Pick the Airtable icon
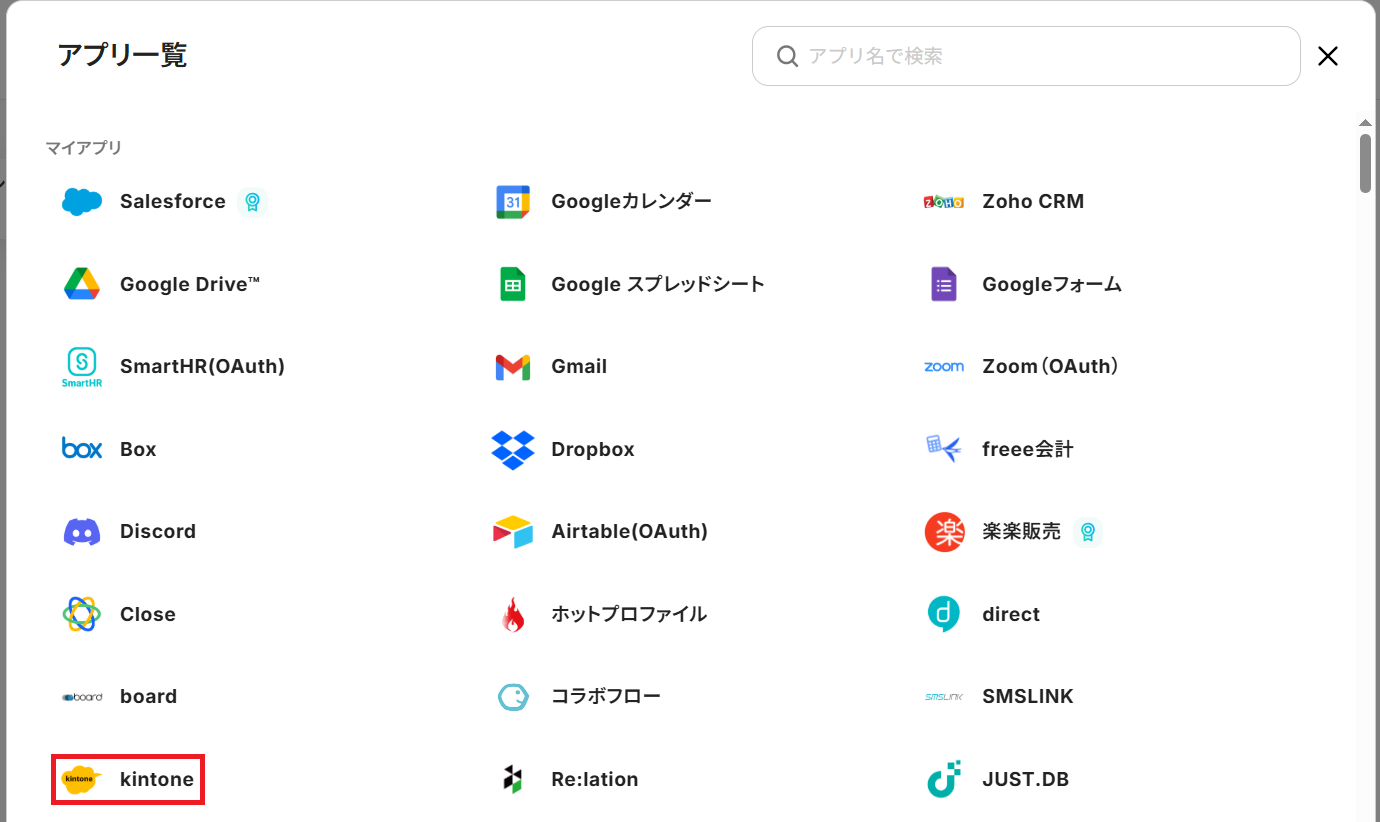Screen dimensions: 1380x822 pyautogui.click(x=513, y=532)
